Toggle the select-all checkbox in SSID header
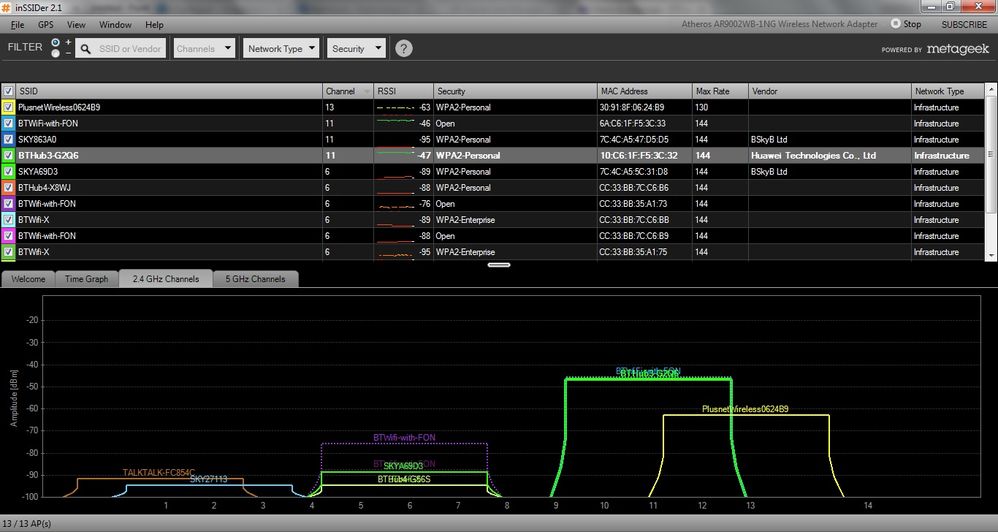 coord(8,92)
